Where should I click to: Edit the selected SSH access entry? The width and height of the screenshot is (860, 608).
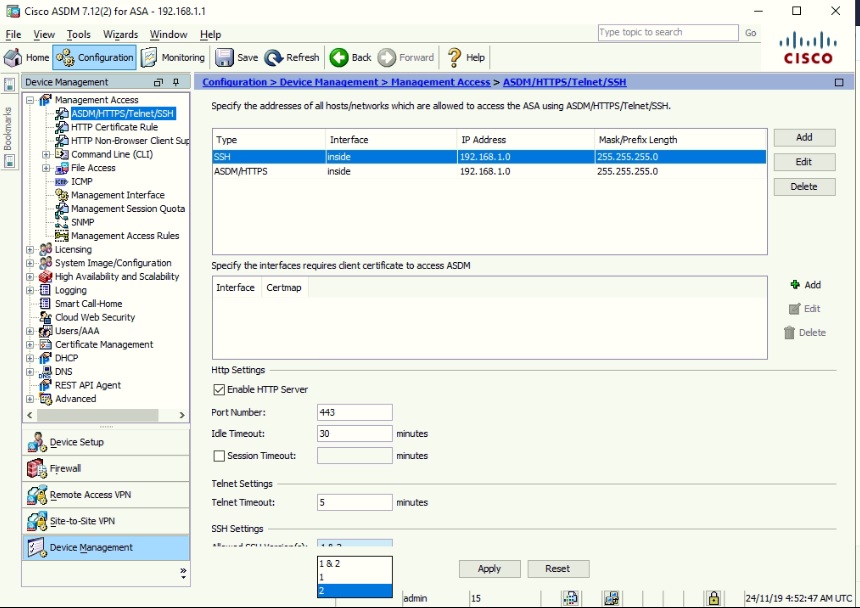point(805,162)
